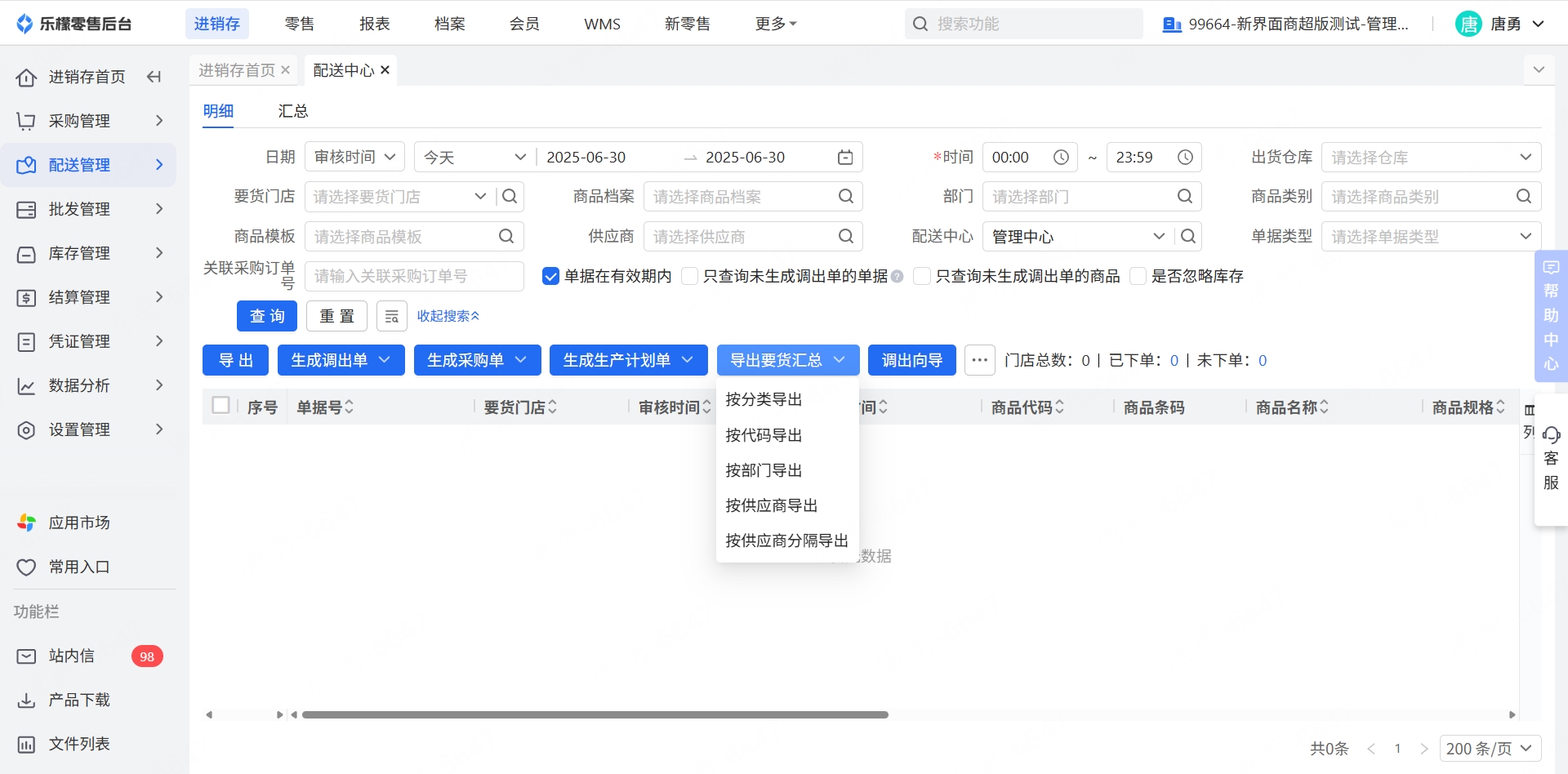1568x774 pixels.
Task: Expand 采购管理 in the sidebar
Action: tap(88, 121)
